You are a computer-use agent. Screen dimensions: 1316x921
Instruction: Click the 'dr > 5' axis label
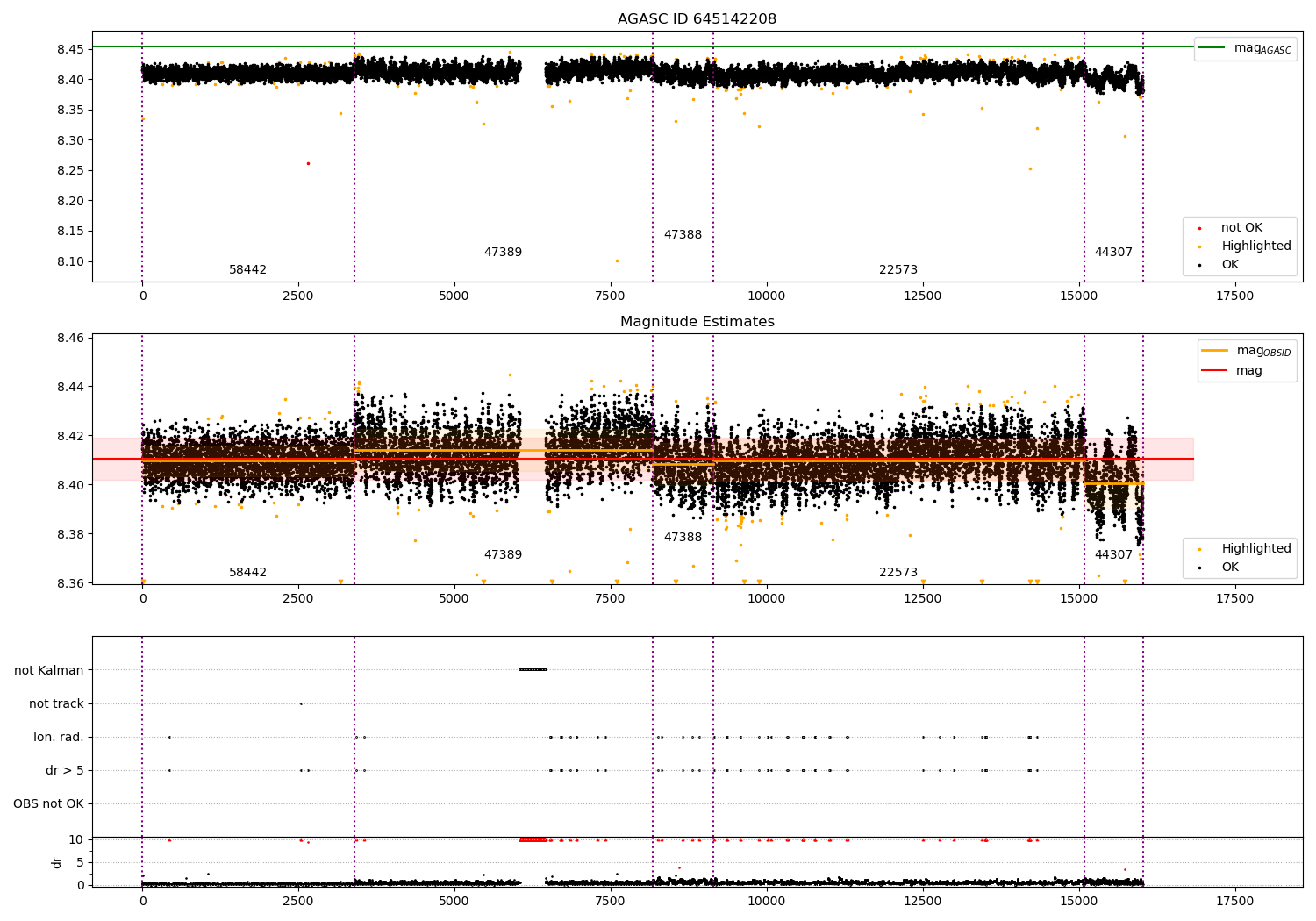click(65, 770)
